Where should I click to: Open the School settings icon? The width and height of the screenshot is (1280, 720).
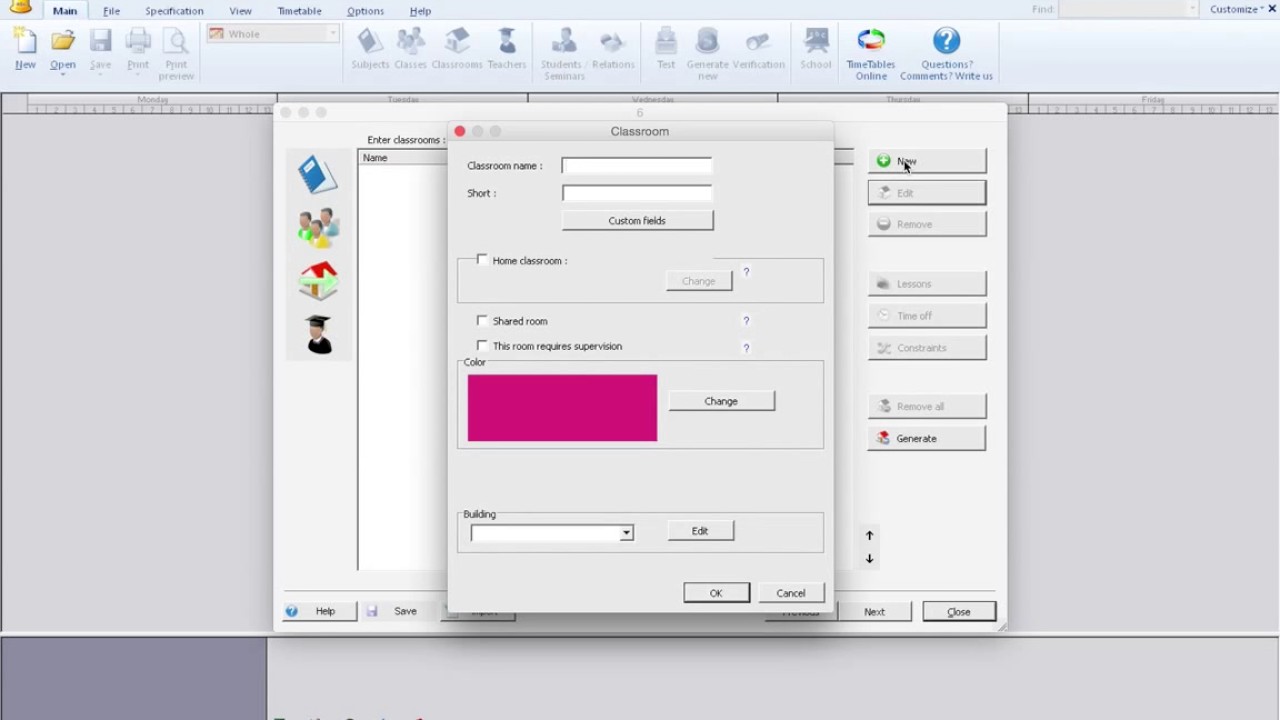click(x=816, y=49)
